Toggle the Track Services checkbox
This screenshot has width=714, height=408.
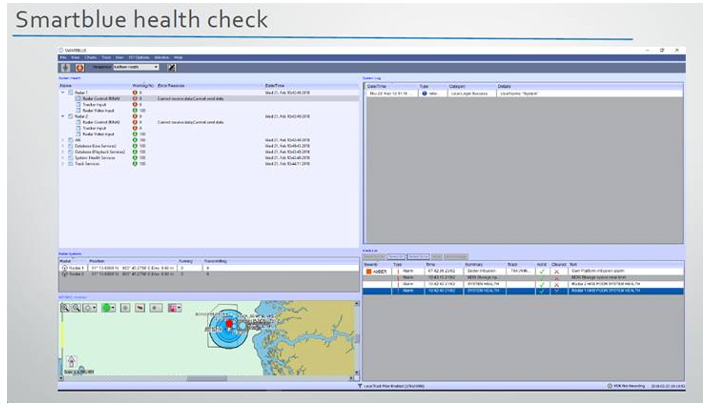70,163
